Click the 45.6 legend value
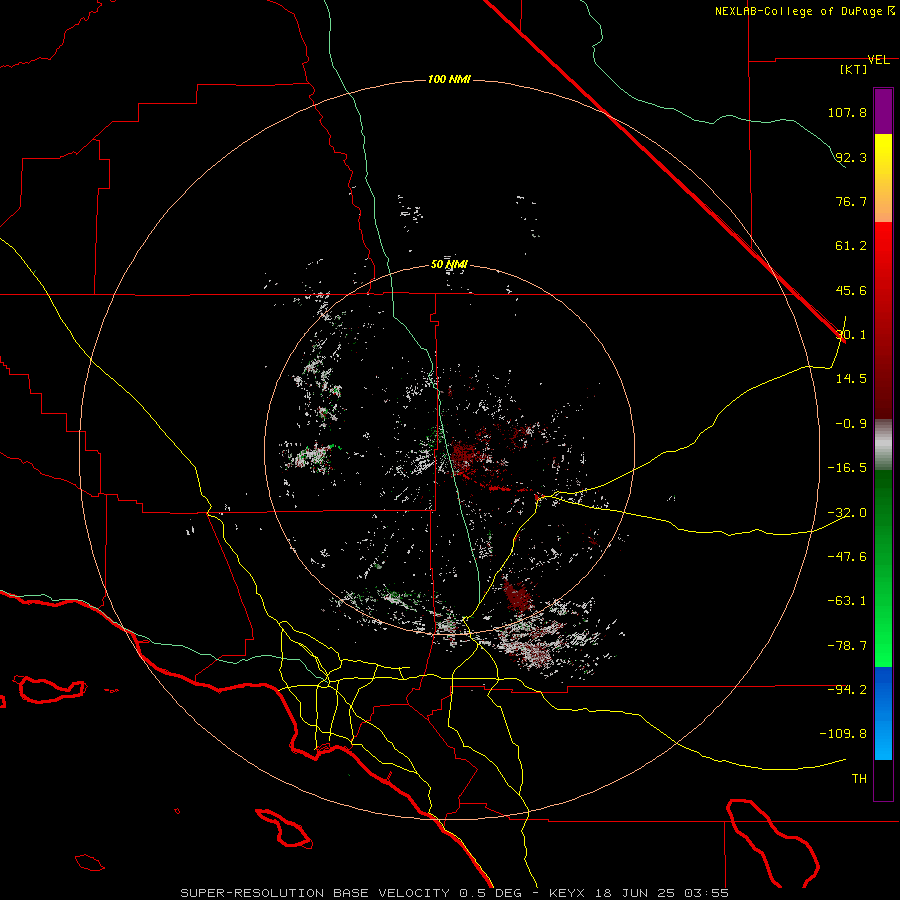Viewport: 900px width, 900px height. [851, 290]
